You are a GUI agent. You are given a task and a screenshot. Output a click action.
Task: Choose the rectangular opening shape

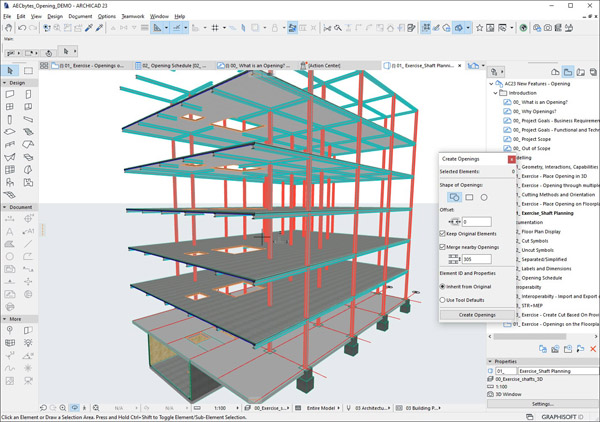coord(469,197)
